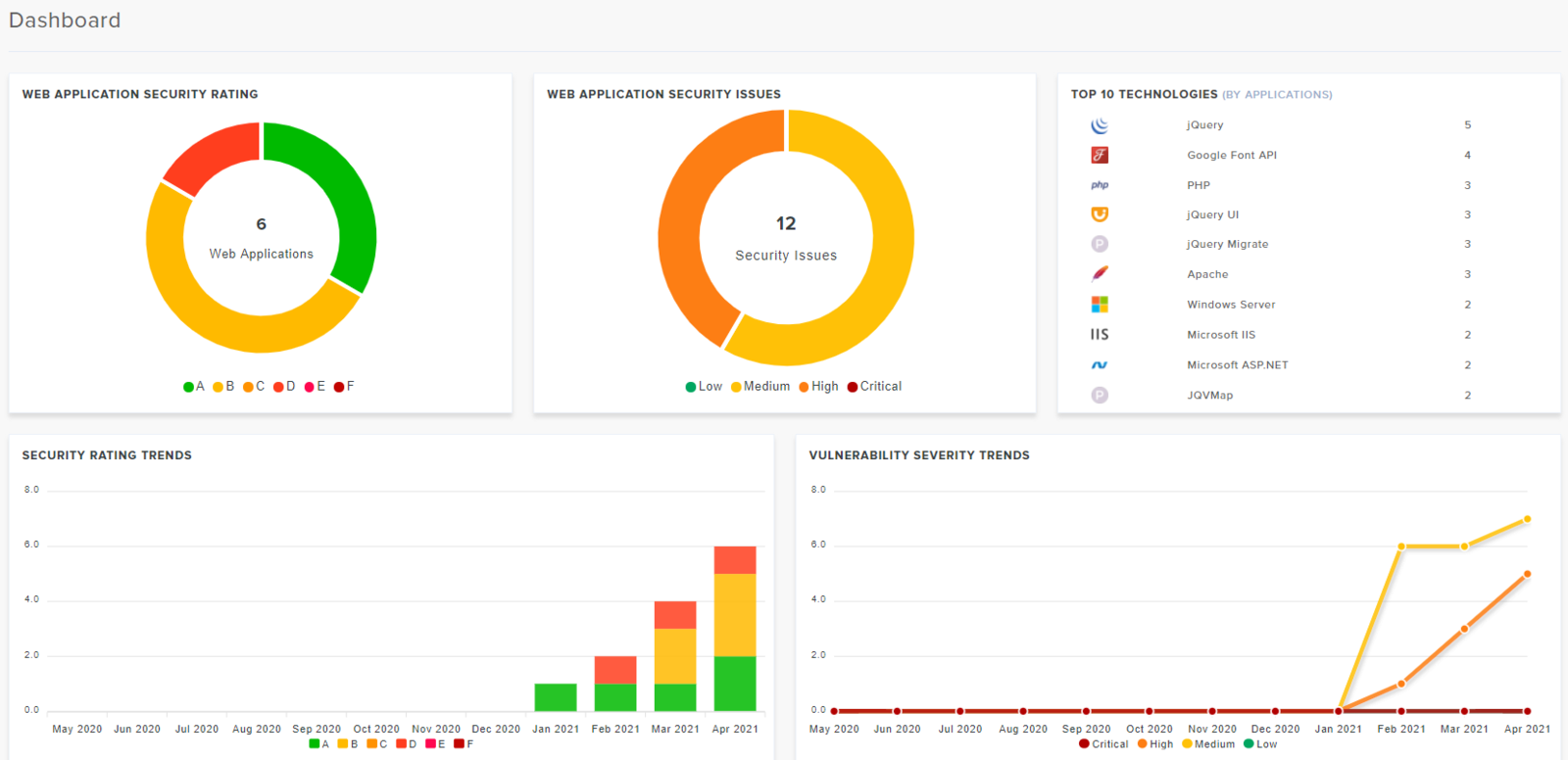1568x760 pixels.
Task: Toggle the Critical legend in severity trends chart
Action: [x=1103, y=744]
